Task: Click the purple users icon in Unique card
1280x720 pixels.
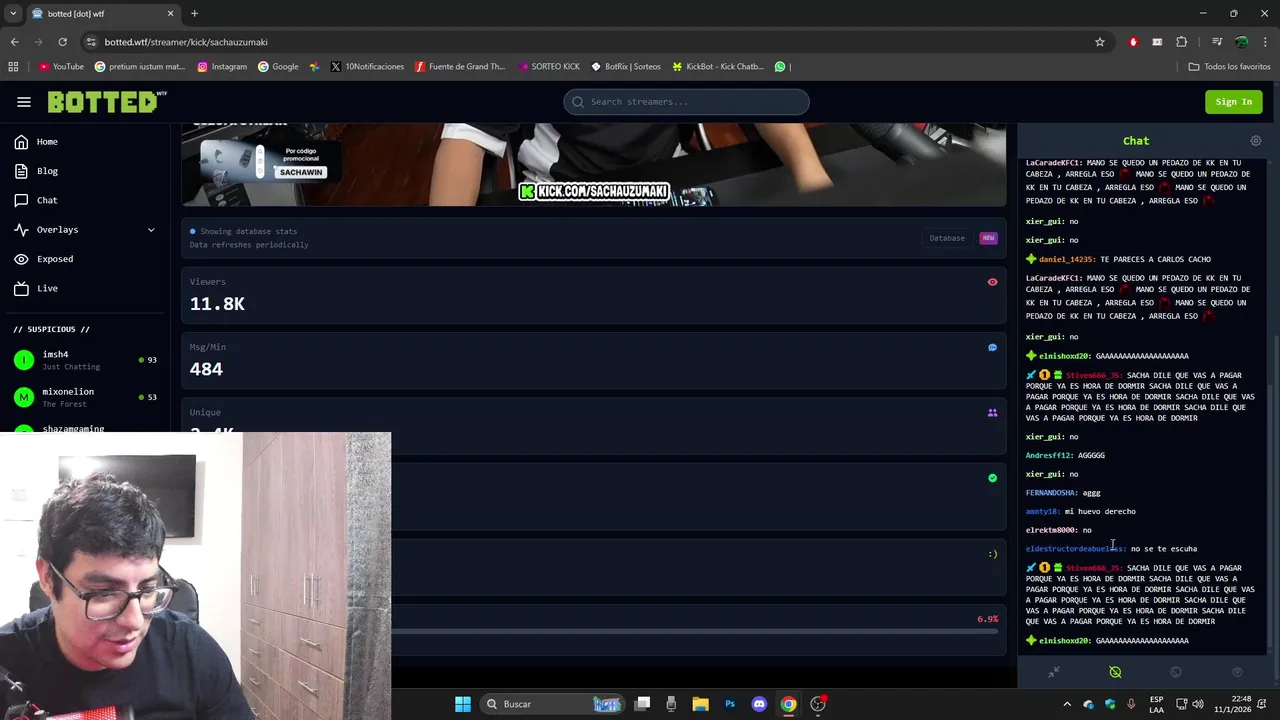Action: point(992,413)
